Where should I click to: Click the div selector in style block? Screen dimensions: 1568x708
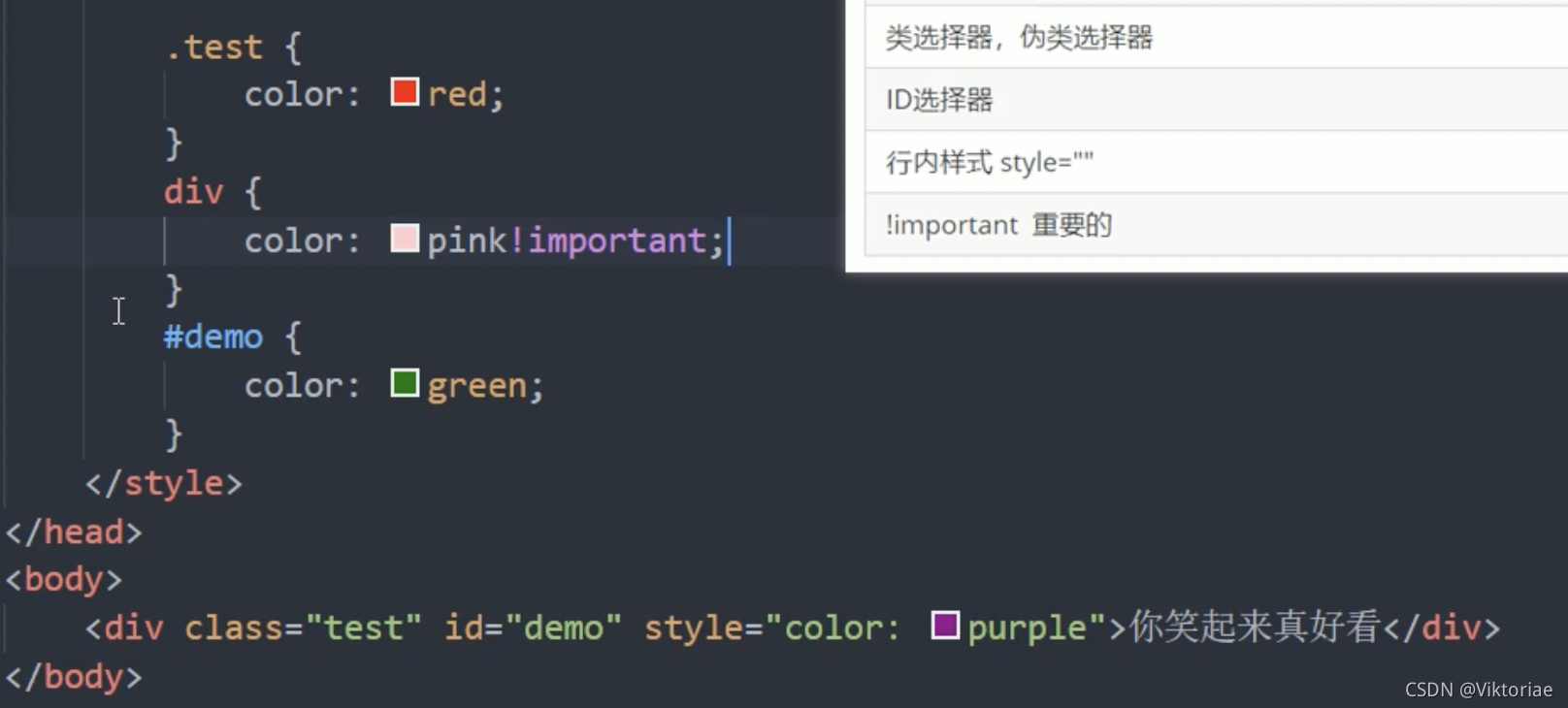[x=193, y=192]
